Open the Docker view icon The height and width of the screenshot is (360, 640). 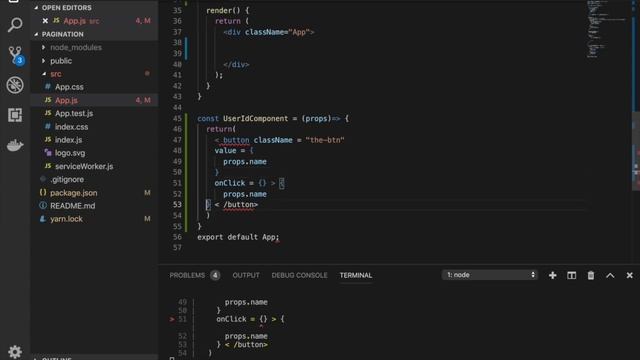[15, 145]
